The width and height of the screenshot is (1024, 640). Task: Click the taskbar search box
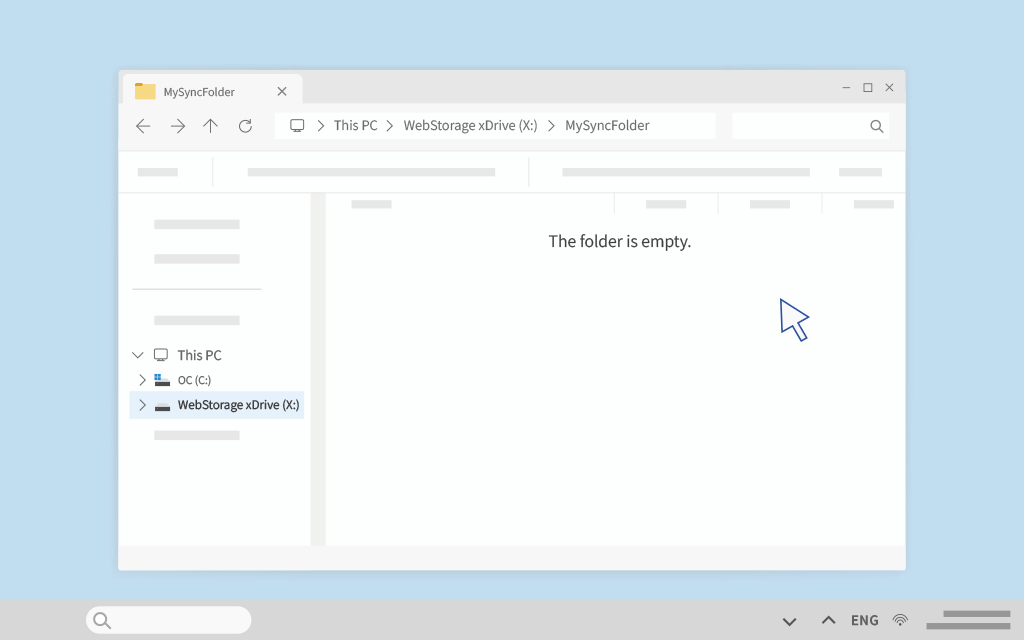(168, 620)
